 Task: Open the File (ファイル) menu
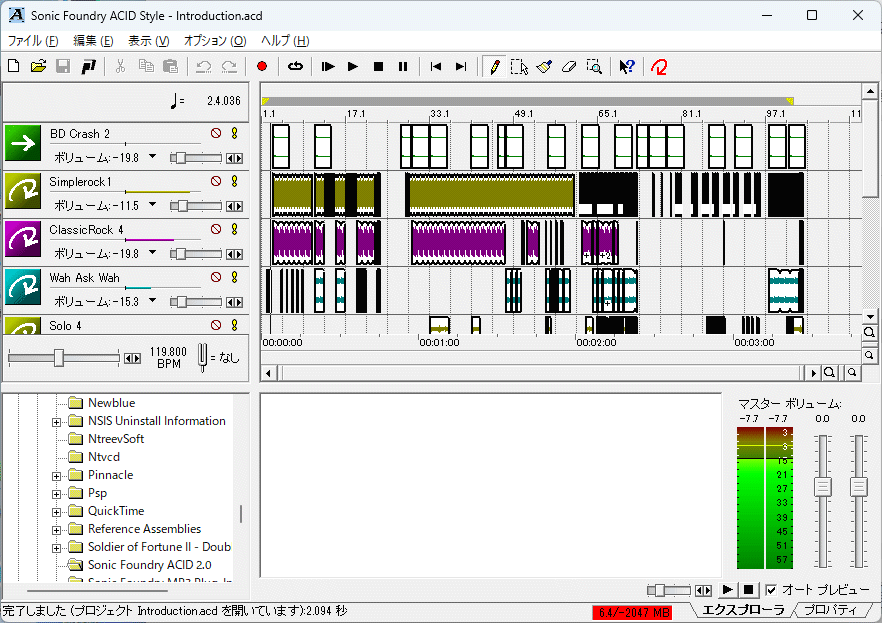[x=33, y=40]
